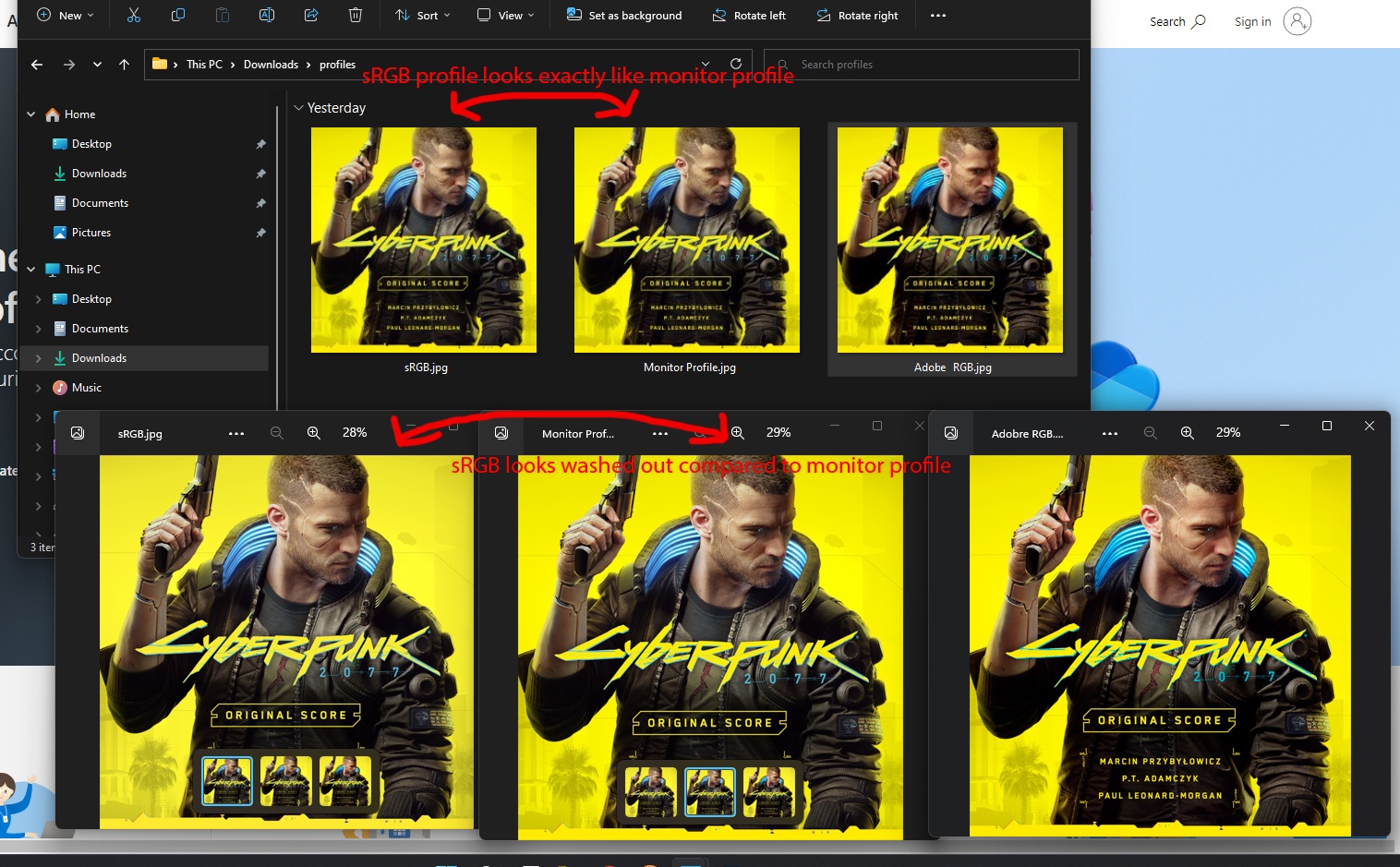Image resolution: width=1400 pixels, height=867 pixels.
Task: Go forward in File Explorer
Action: click(x=69, y=65)
